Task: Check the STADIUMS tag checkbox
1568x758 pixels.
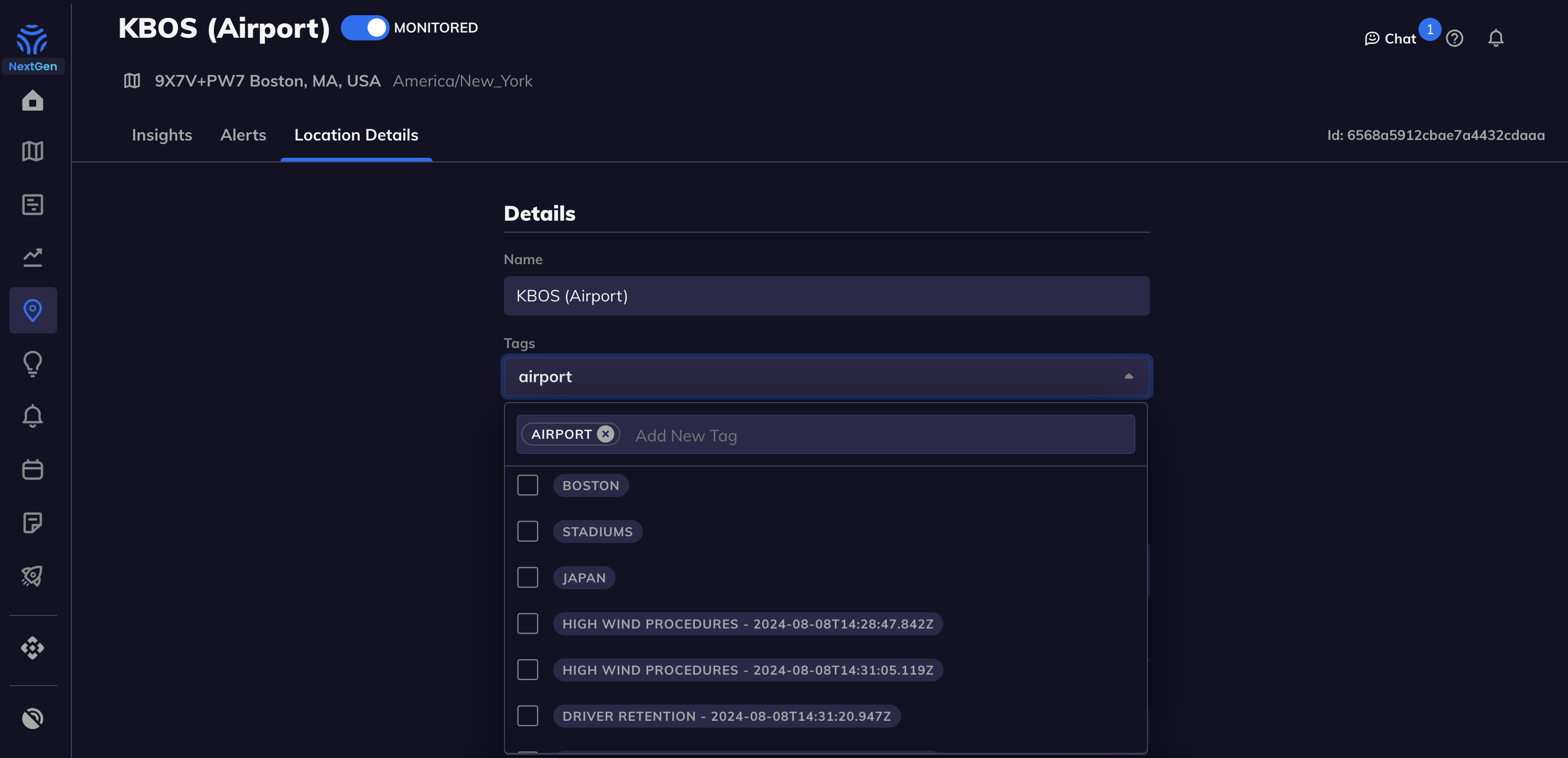Action: click(528, 531)
